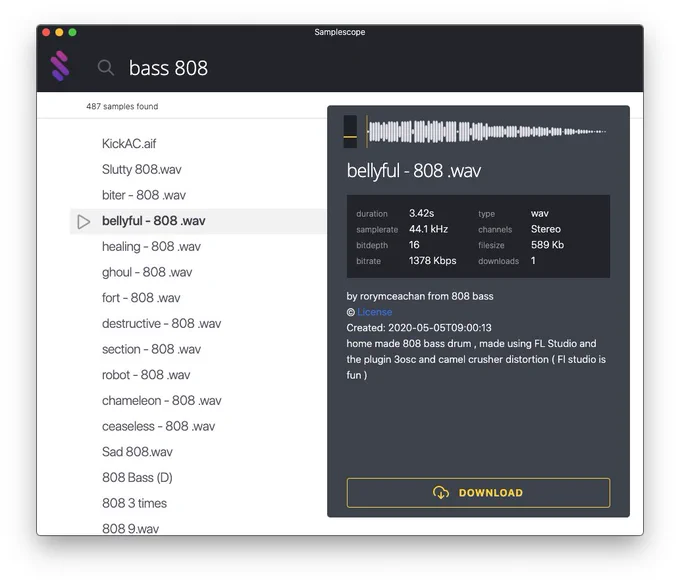Image resolution: width=680 pixels, height=584 pixels.
Task: Open the License link
Action: point(374,312)
